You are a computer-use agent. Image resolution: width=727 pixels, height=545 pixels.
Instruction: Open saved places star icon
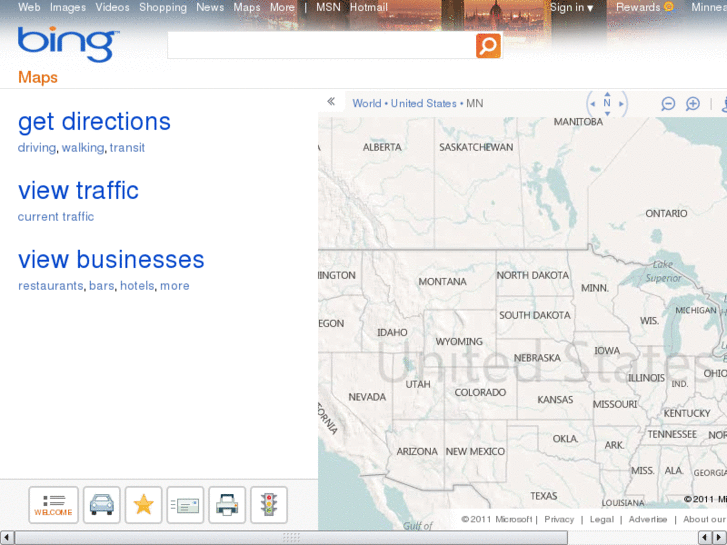pyautogui.click(x=143, y=505)
